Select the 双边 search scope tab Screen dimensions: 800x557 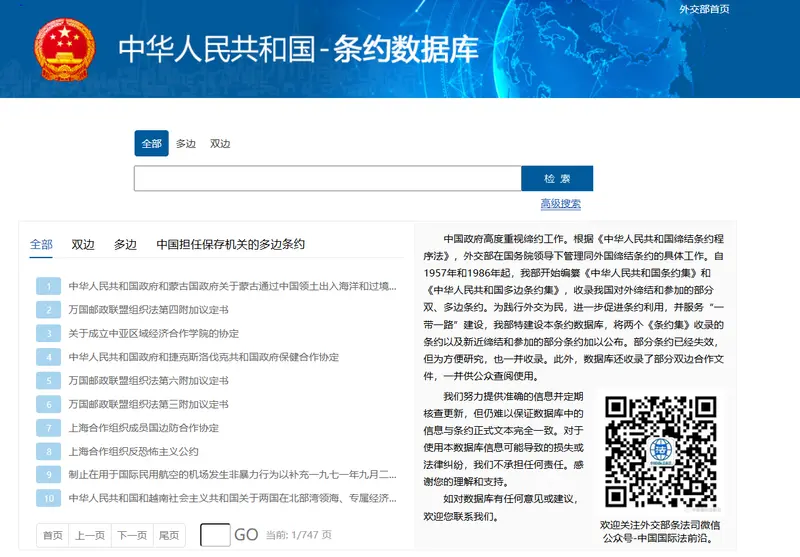pos(220,144)
